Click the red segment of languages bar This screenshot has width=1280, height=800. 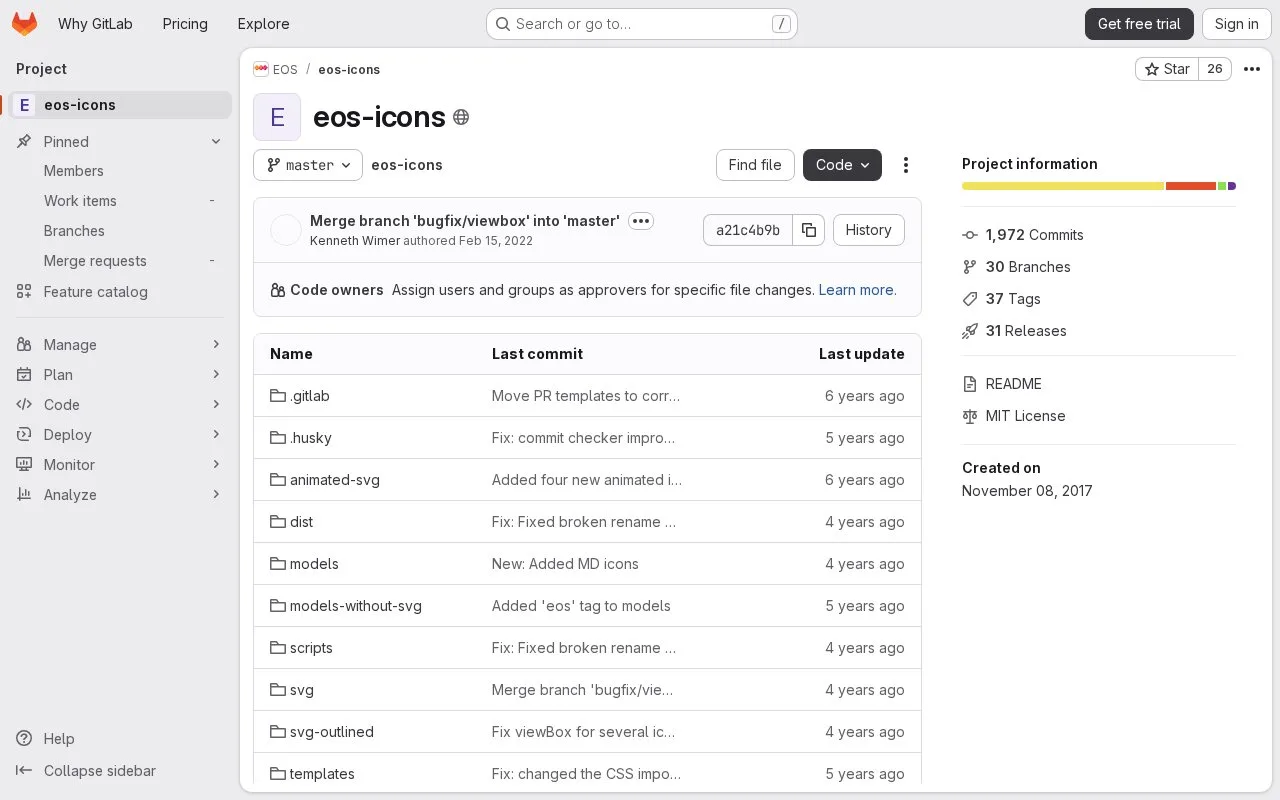coord(1191,186)
